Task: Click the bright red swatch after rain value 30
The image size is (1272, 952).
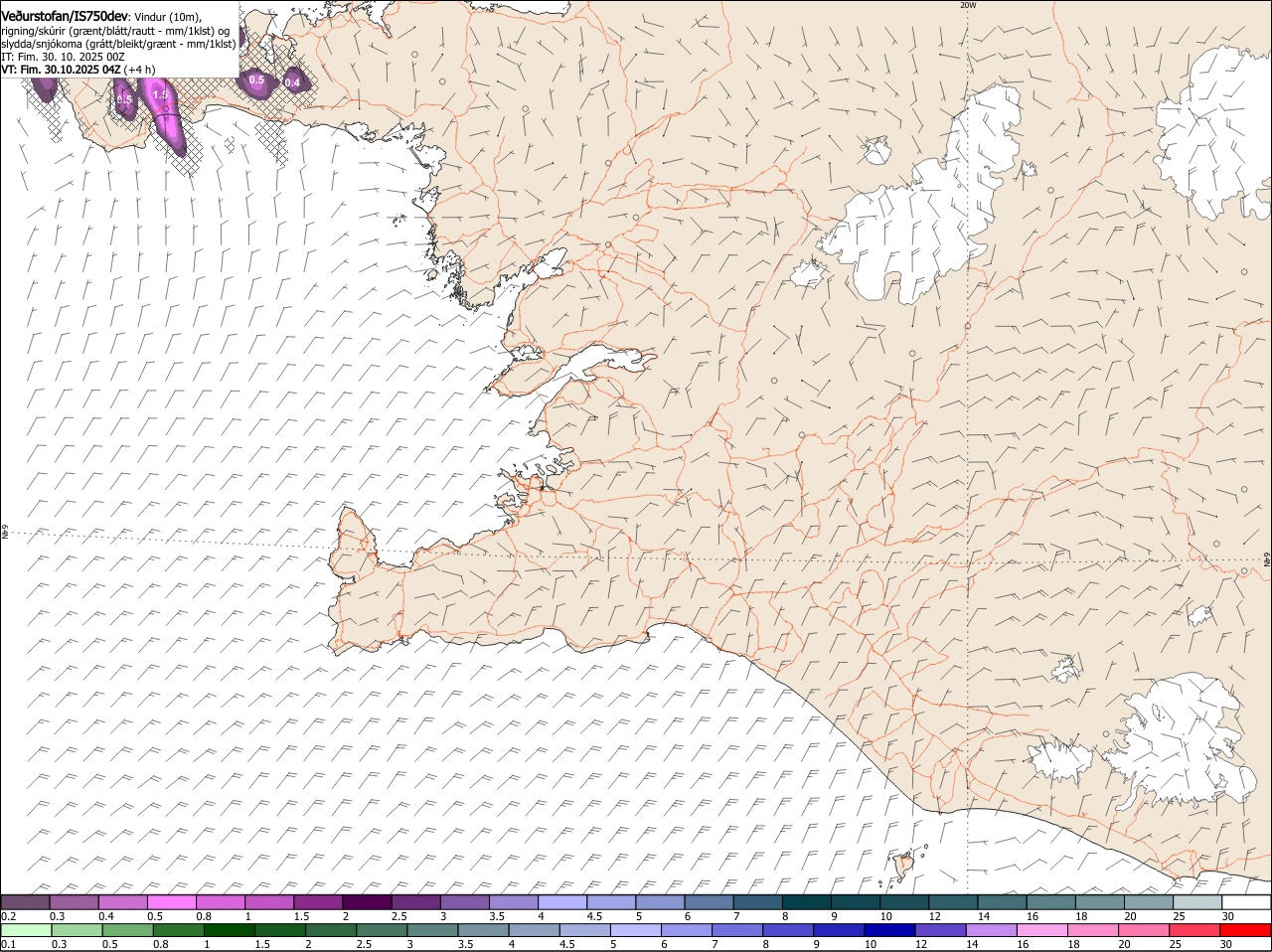Action: [x=1246, y=930]
